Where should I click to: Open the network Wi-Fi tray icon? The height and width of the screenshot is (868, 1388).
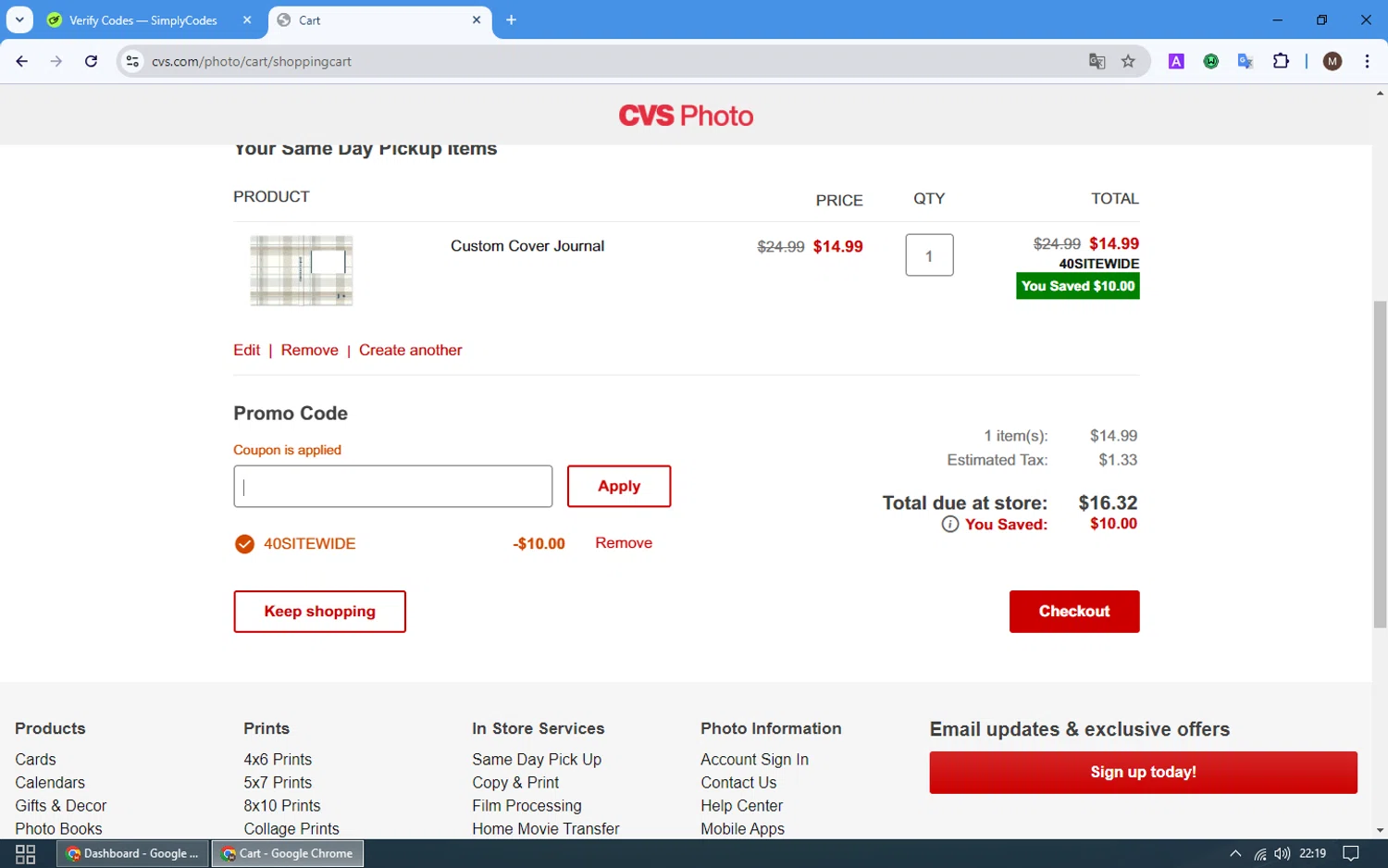[1259, 853]
